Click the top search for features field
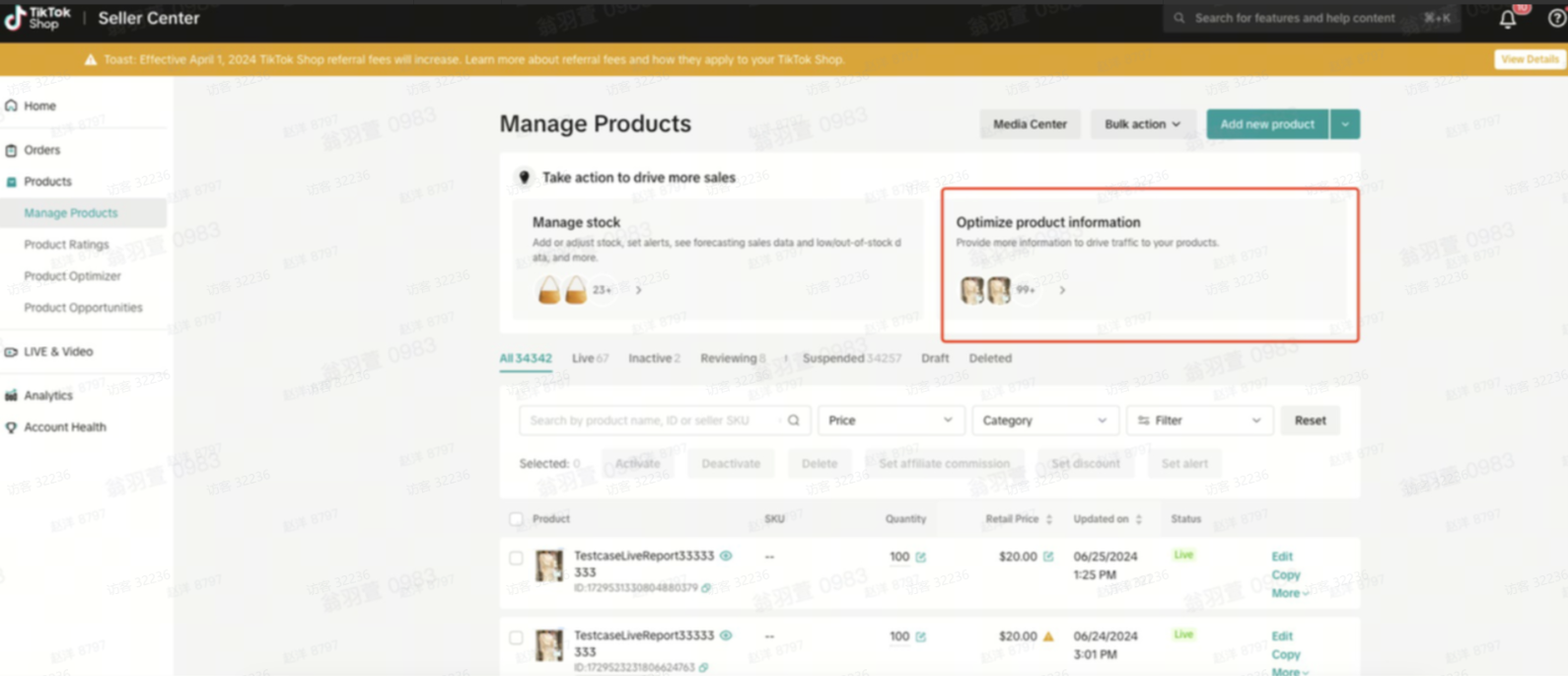1568x676 pixels. [x=1312, y=18]
